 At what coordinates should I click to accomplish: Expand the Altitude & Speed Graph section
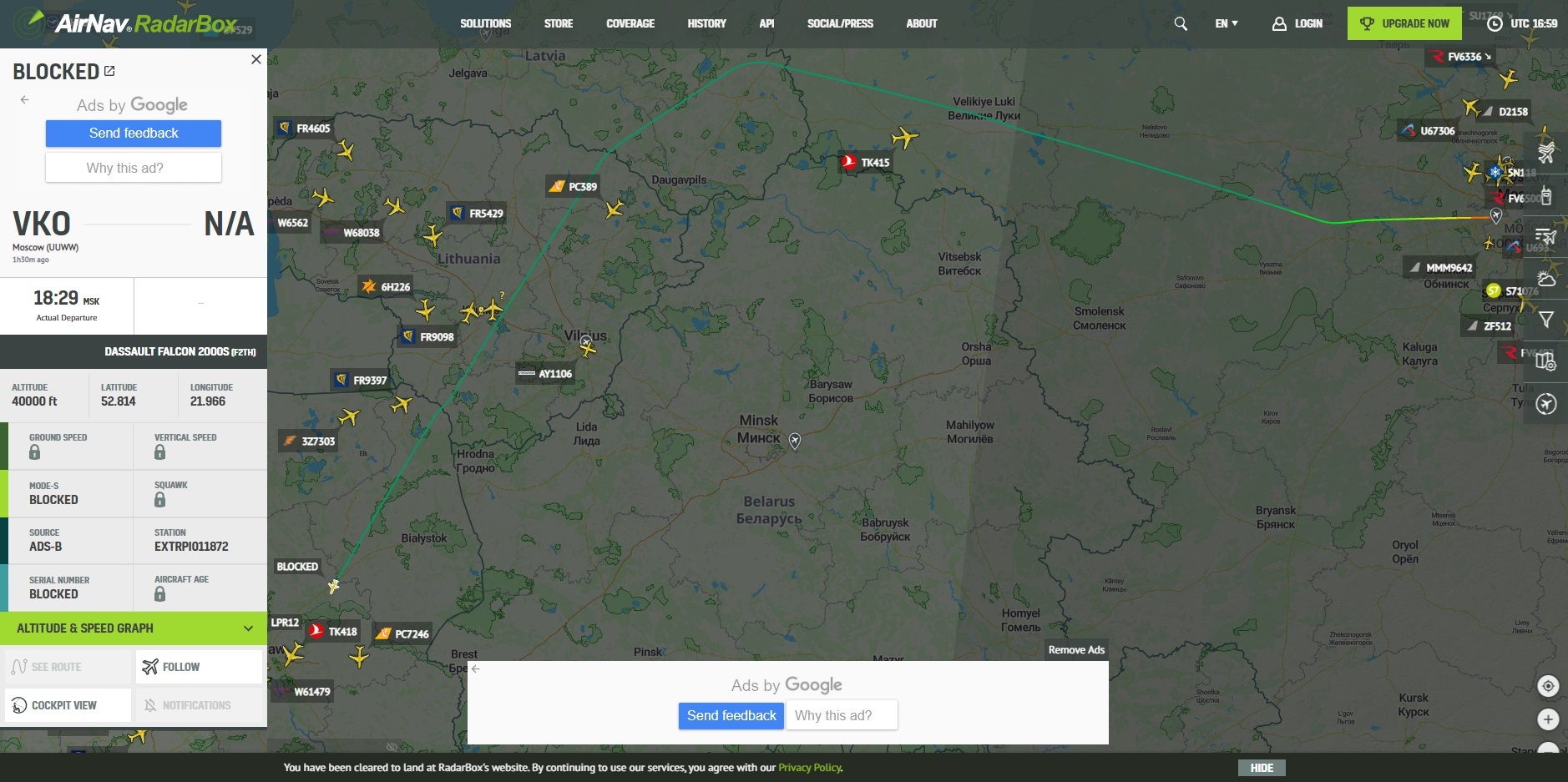click(134, 628)
